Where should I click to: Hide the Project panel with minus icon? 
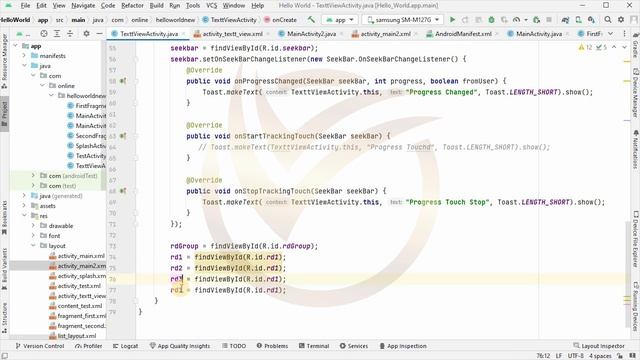point(99,33)
